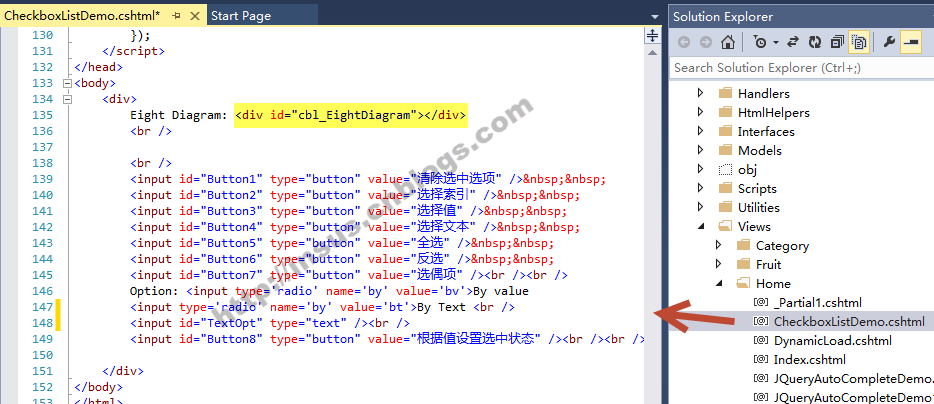Click the Button5 input line in the code
This screenshot has width=934, height=404.
coord(342,243)
